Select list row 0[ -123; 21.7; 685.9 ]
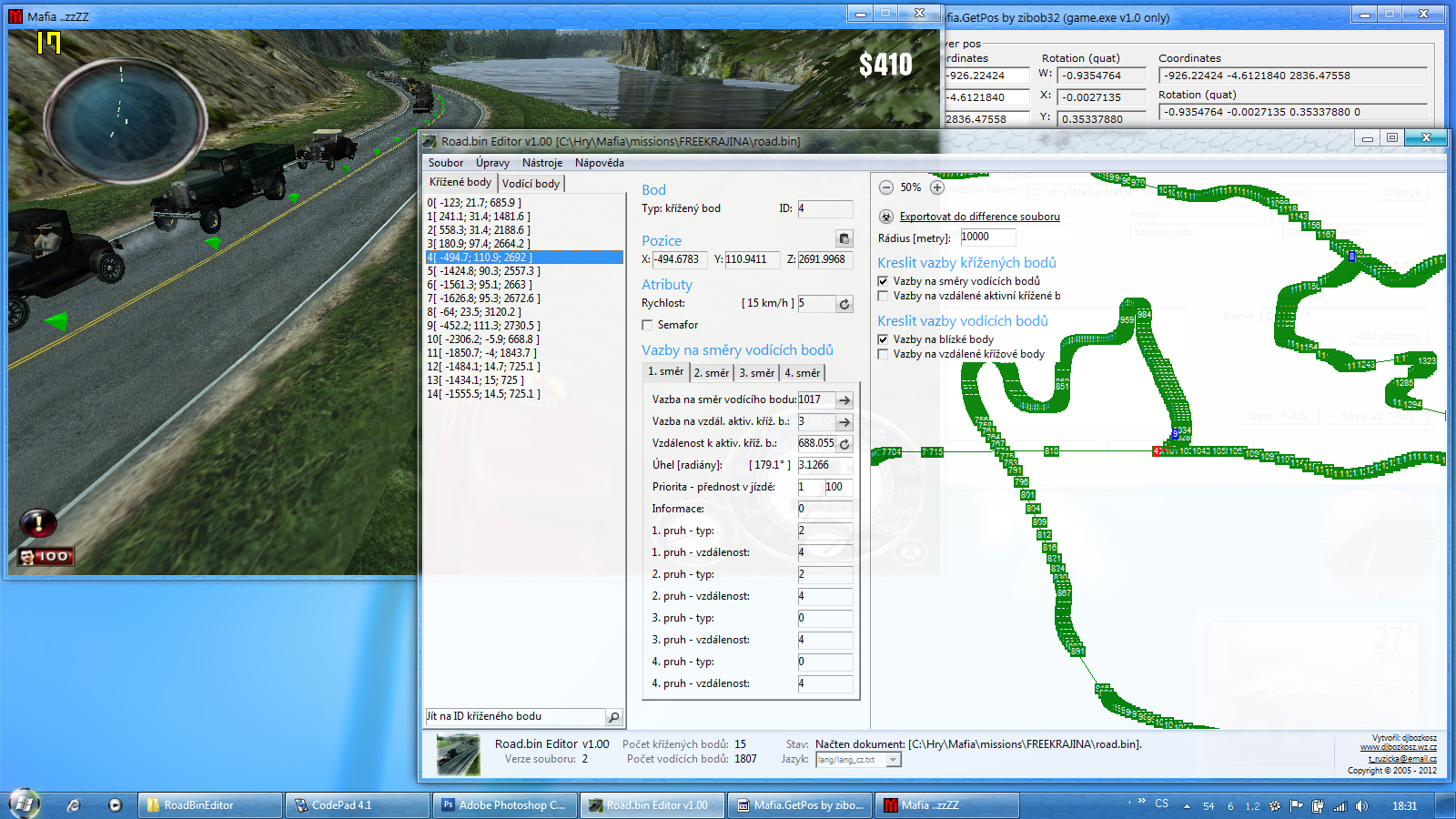The height and width of the screenshot is (819, 1456). click(525, 203)
